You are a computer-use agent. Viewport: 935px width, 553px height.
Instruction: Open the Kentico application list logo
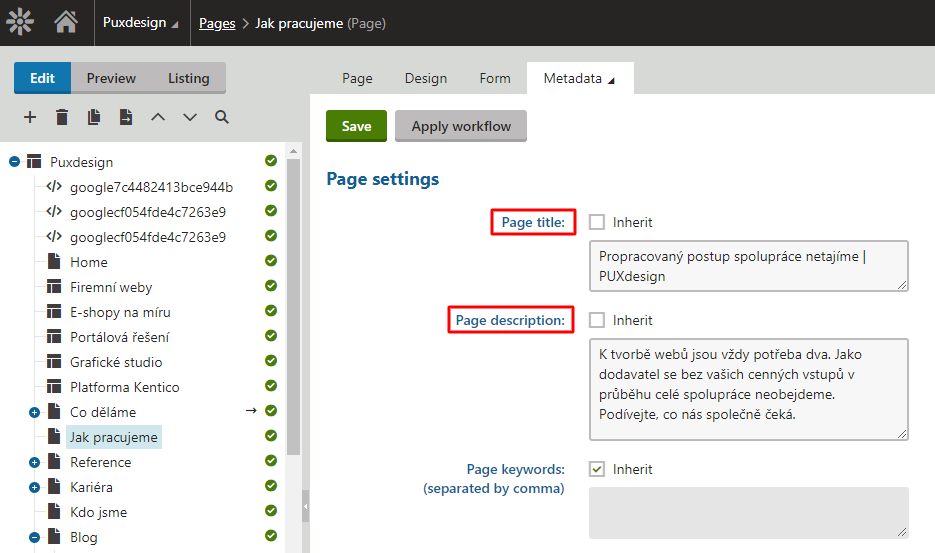point(21,22)
